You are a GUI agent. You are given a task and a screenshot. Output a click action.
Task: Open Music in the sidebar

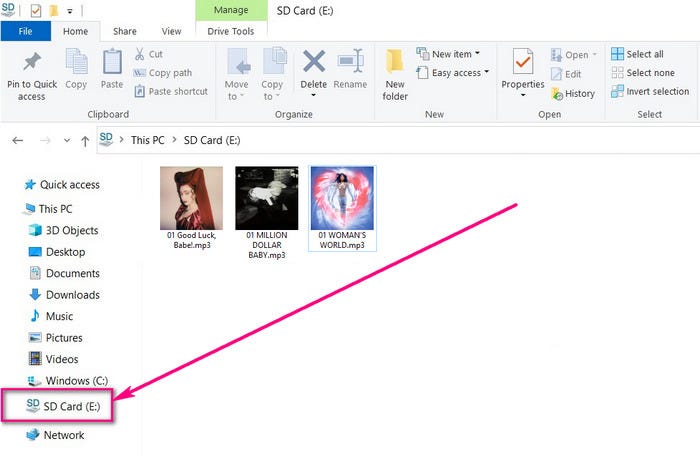[51, 316]
